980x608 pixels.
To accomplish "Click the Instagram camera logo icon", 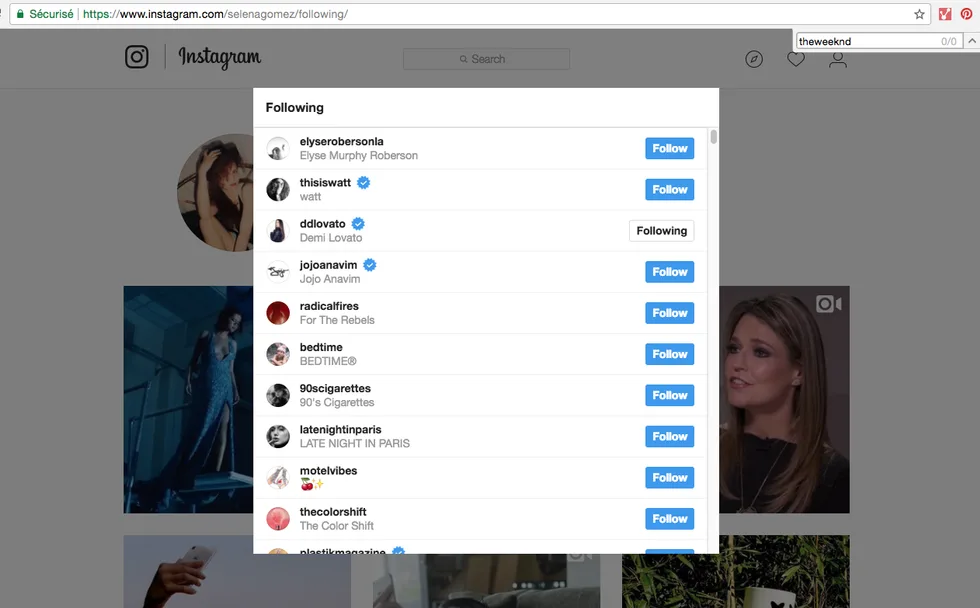I will [x=136, y=57].
